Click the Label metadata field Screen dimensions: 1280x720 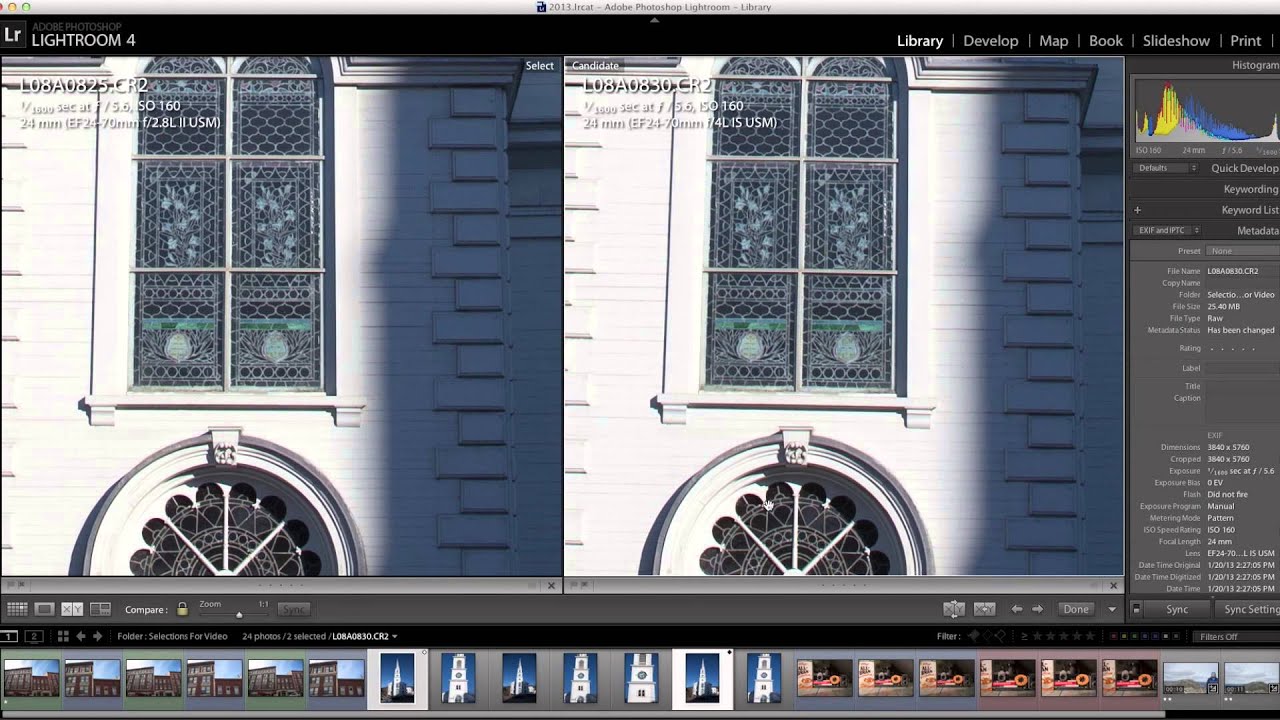coord(1242,368)
